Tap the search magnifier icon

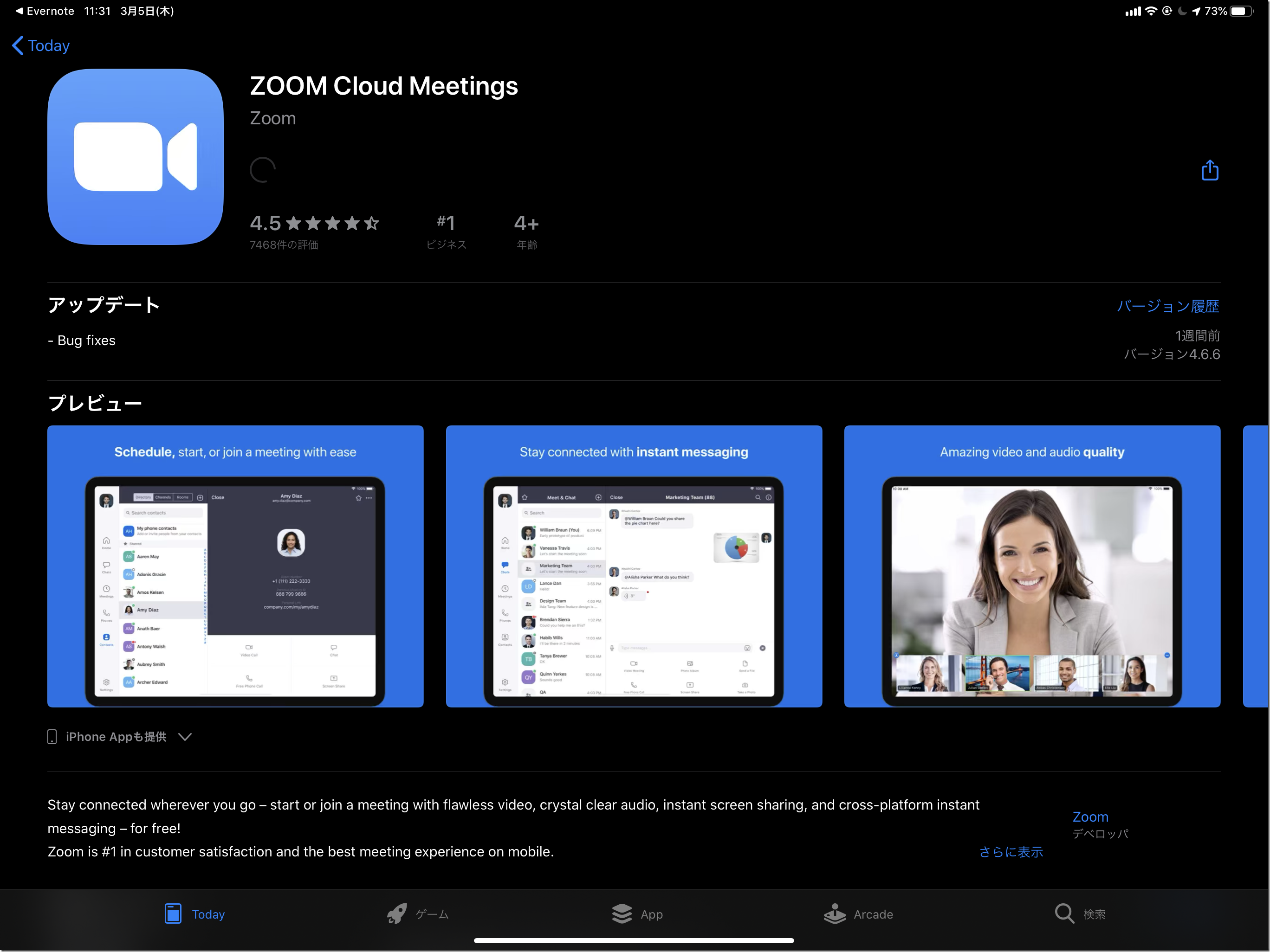1064,913
